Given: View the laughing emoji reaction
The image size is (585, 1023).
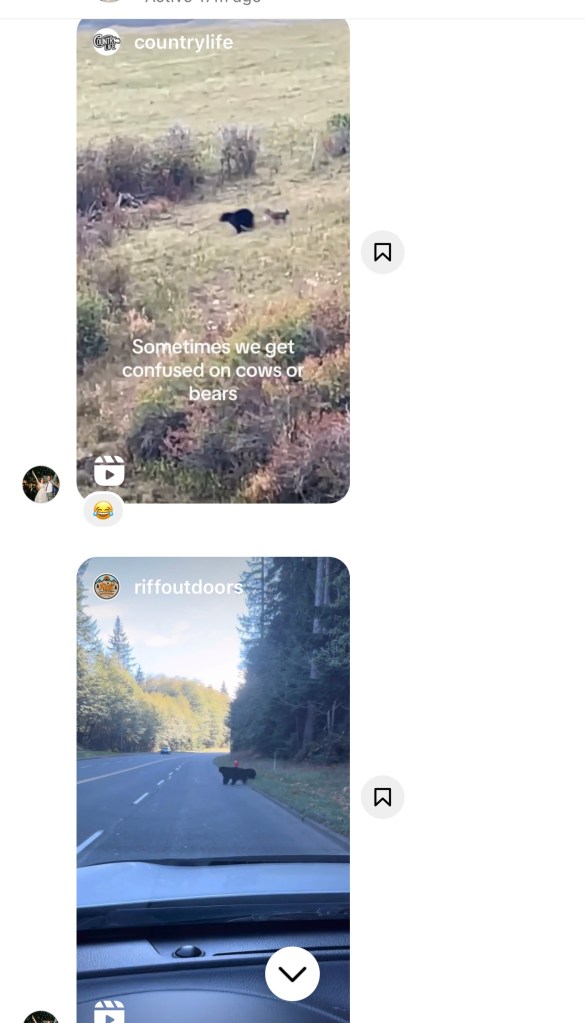Looking at the screenshot, I should 103,510.
